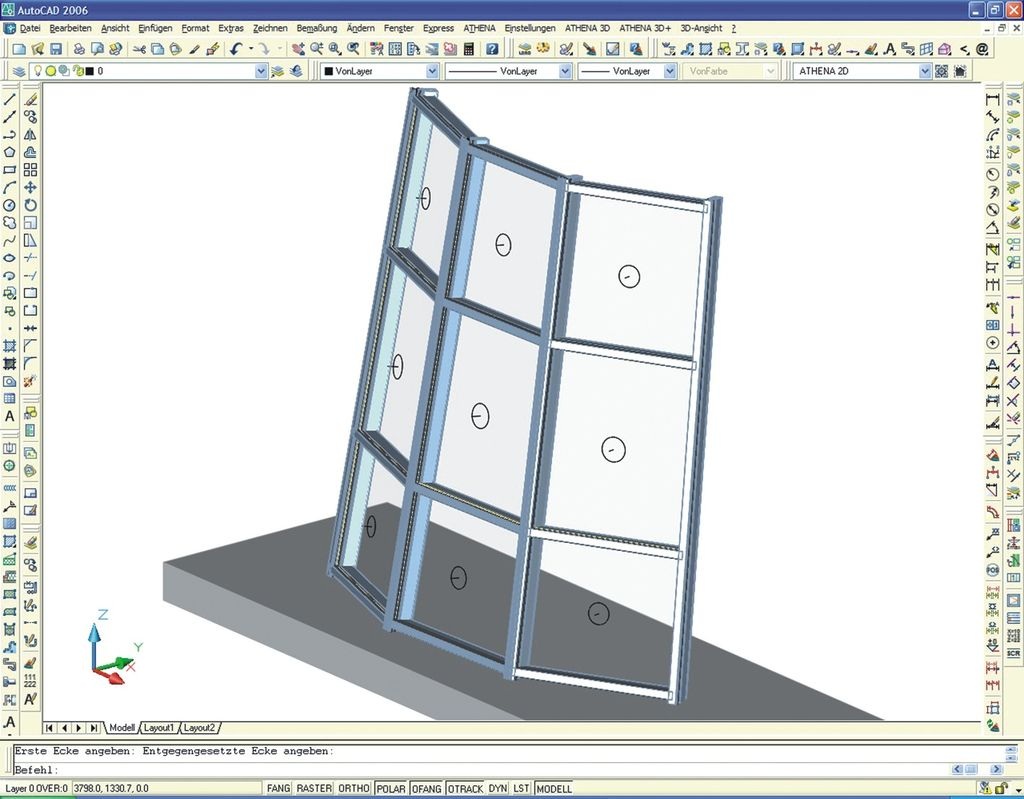
Task: Click the MODELL status bar button
Action: [x=555, y=789]
